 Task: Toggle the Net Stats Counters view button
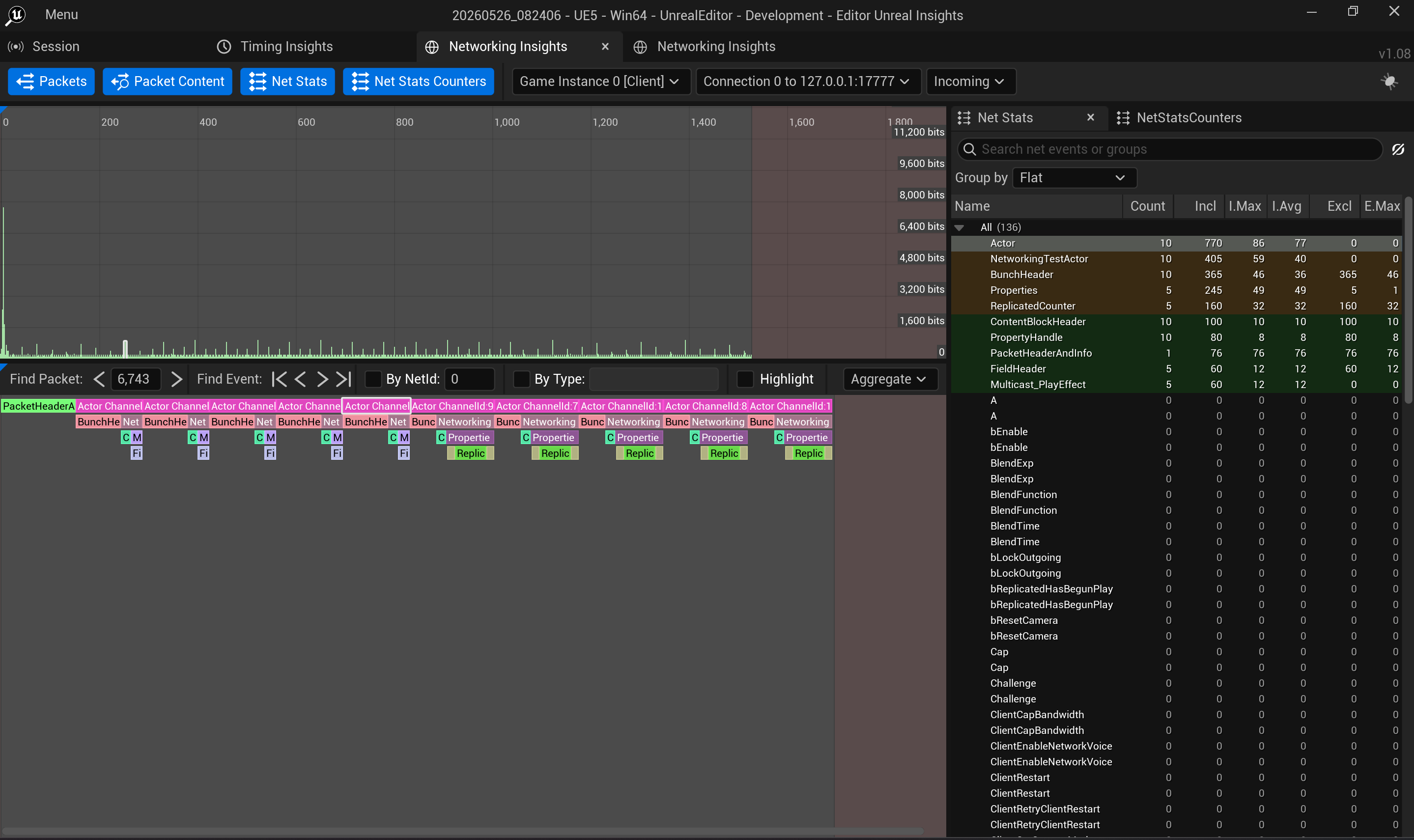coord(418,82)
